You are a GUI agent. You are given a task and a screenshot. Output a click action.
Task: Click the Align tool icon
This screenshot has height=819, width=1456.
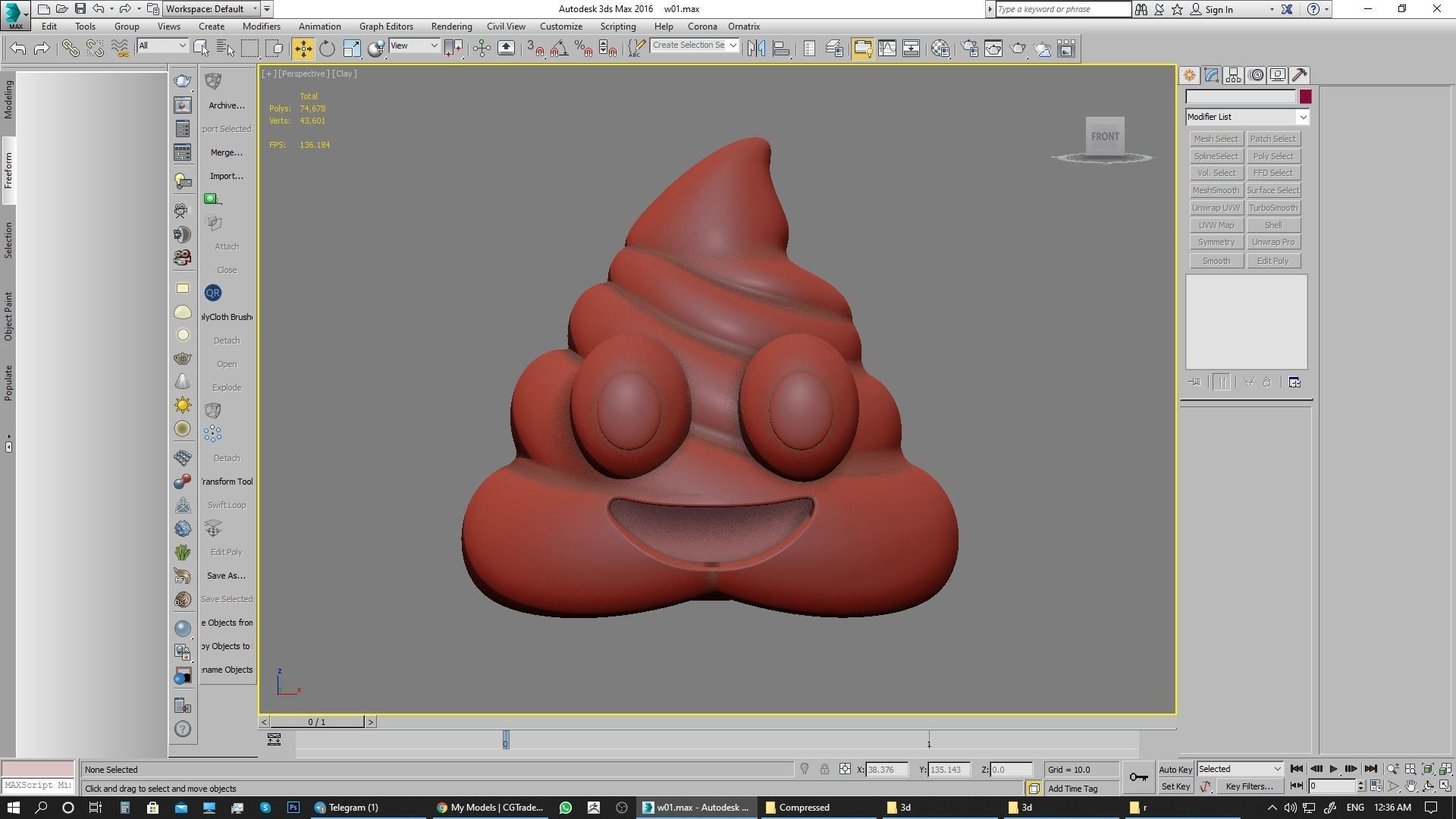point(781,49)
